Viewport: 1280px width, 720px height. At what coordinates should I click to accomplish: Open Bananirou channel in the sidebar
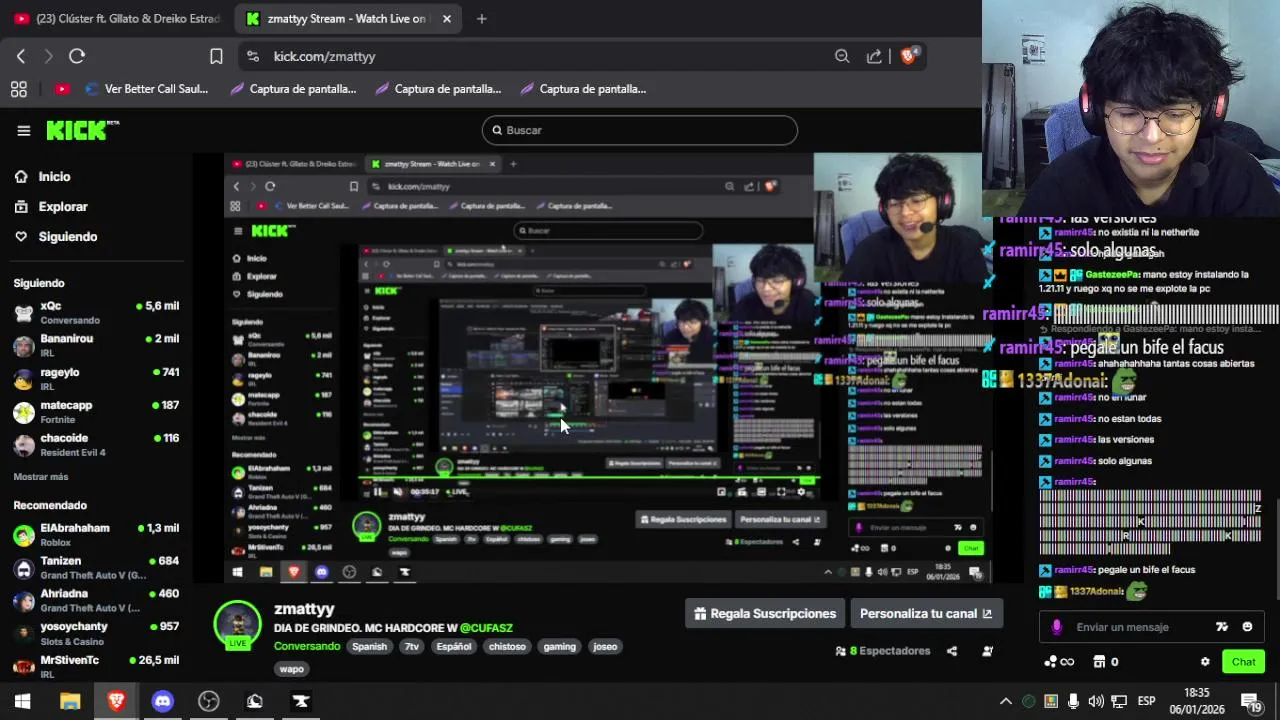click(96, 345)
